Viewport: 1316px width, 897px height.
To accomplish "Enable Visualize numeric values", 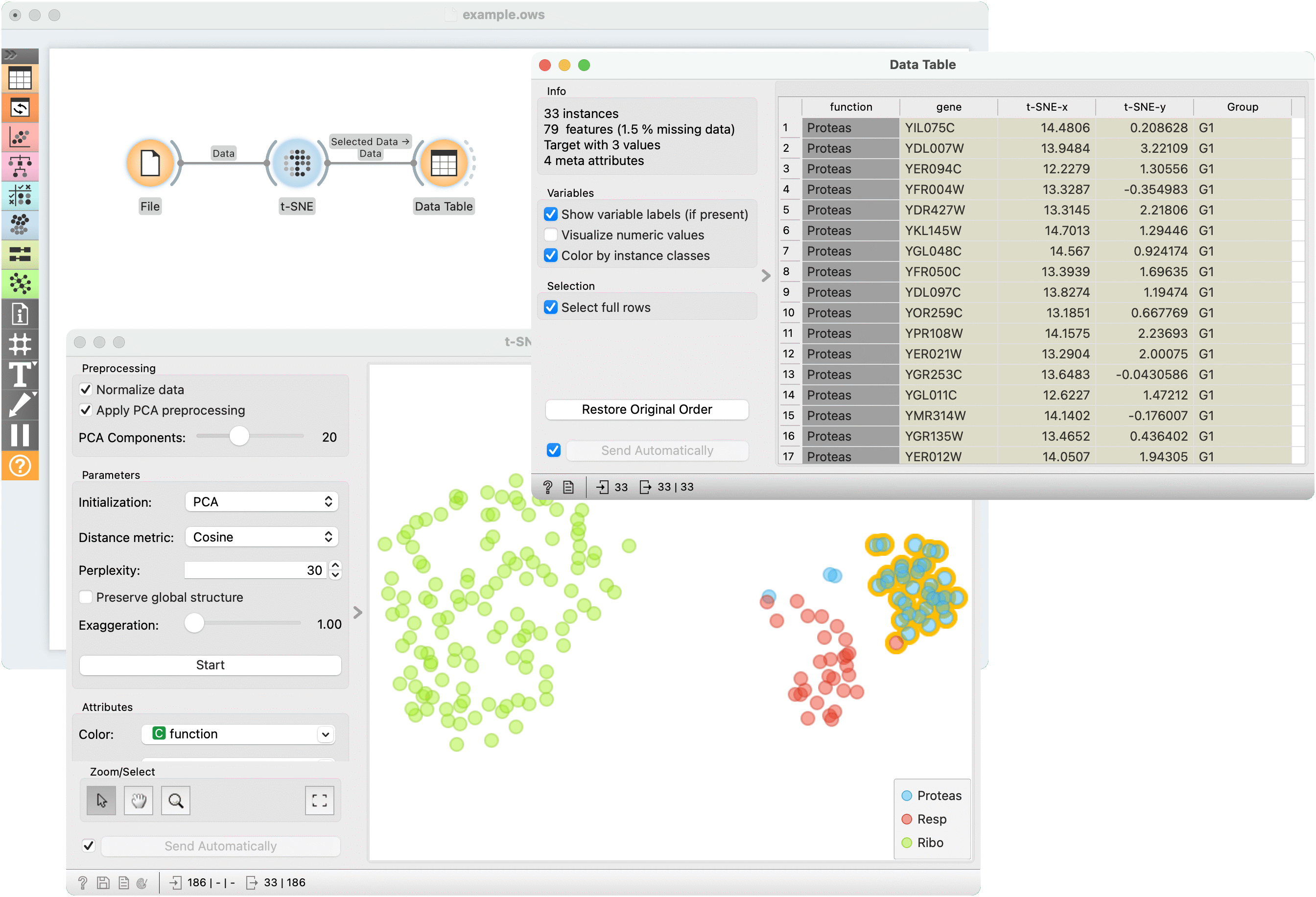I will [550, 235].
